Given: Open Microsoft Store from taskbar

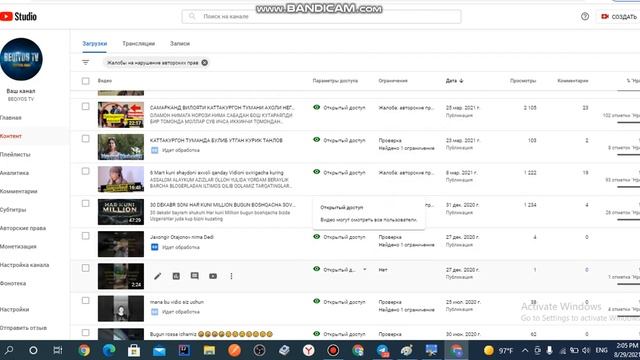Looking at the screenshot, I should click(x=134, y=350).
